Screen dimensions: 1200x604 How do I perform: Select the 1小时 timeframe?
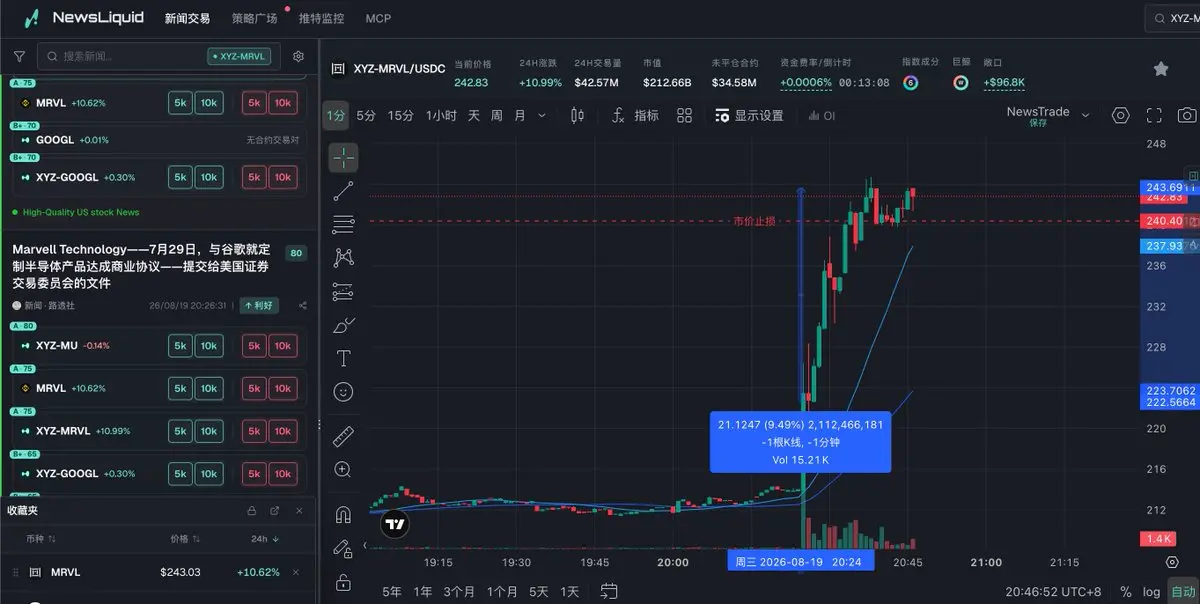441,116
